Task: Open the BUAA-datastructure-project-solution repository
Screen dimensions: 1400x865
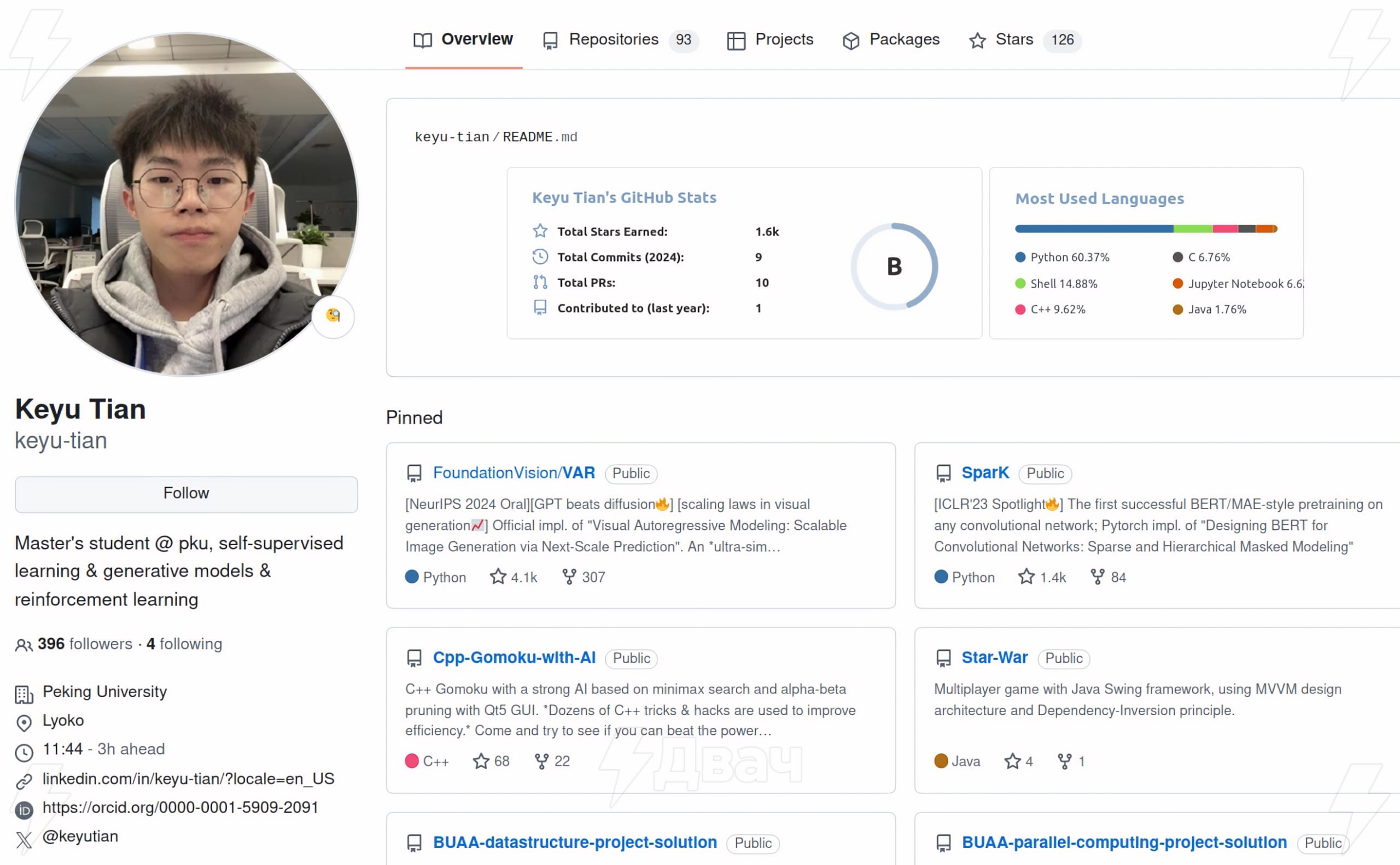Action: pos(574,843)
